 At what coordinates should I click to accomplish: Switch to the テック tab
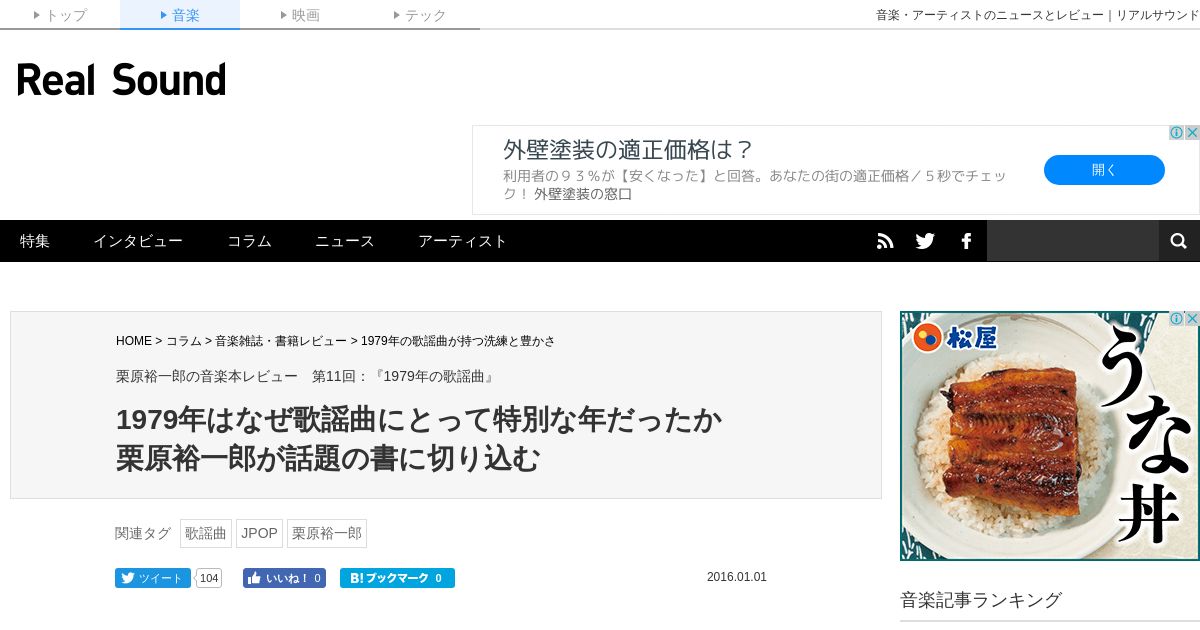[x=420, y=15]
